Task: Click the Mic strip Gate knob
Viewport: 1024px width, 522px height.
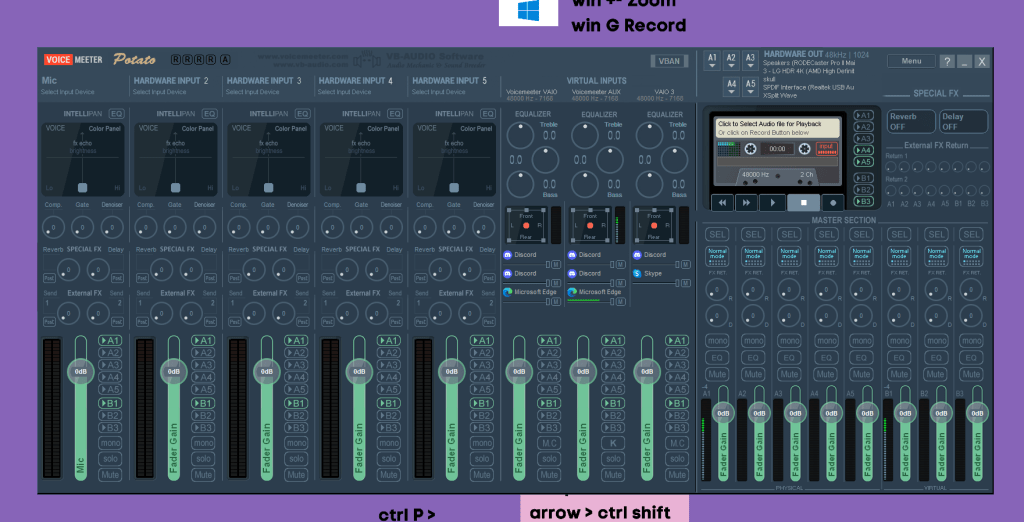Action: coord(83,227)
